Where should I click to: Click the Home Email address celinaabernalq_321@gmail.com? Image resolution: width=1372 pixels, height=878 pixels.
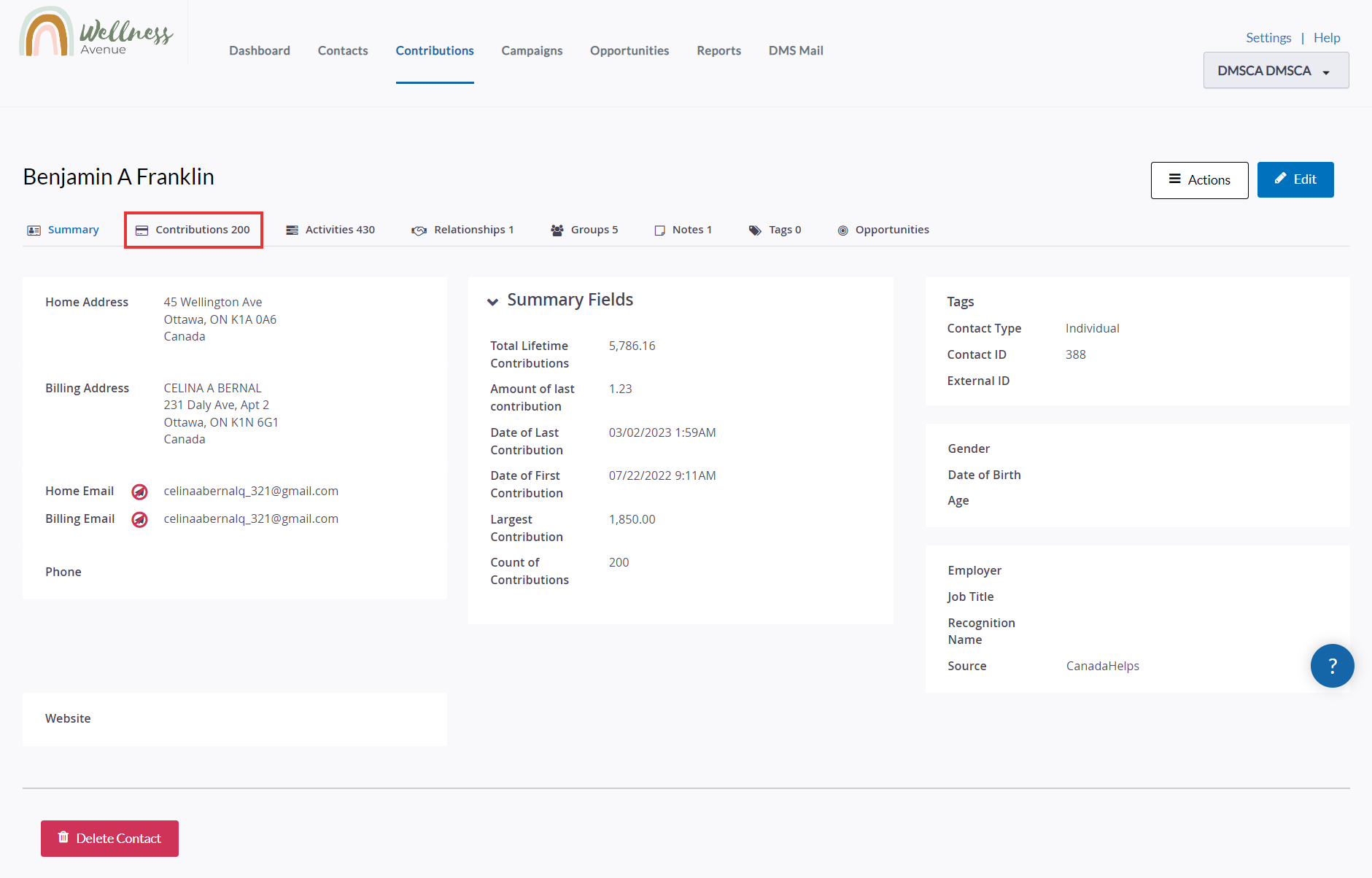251,491
